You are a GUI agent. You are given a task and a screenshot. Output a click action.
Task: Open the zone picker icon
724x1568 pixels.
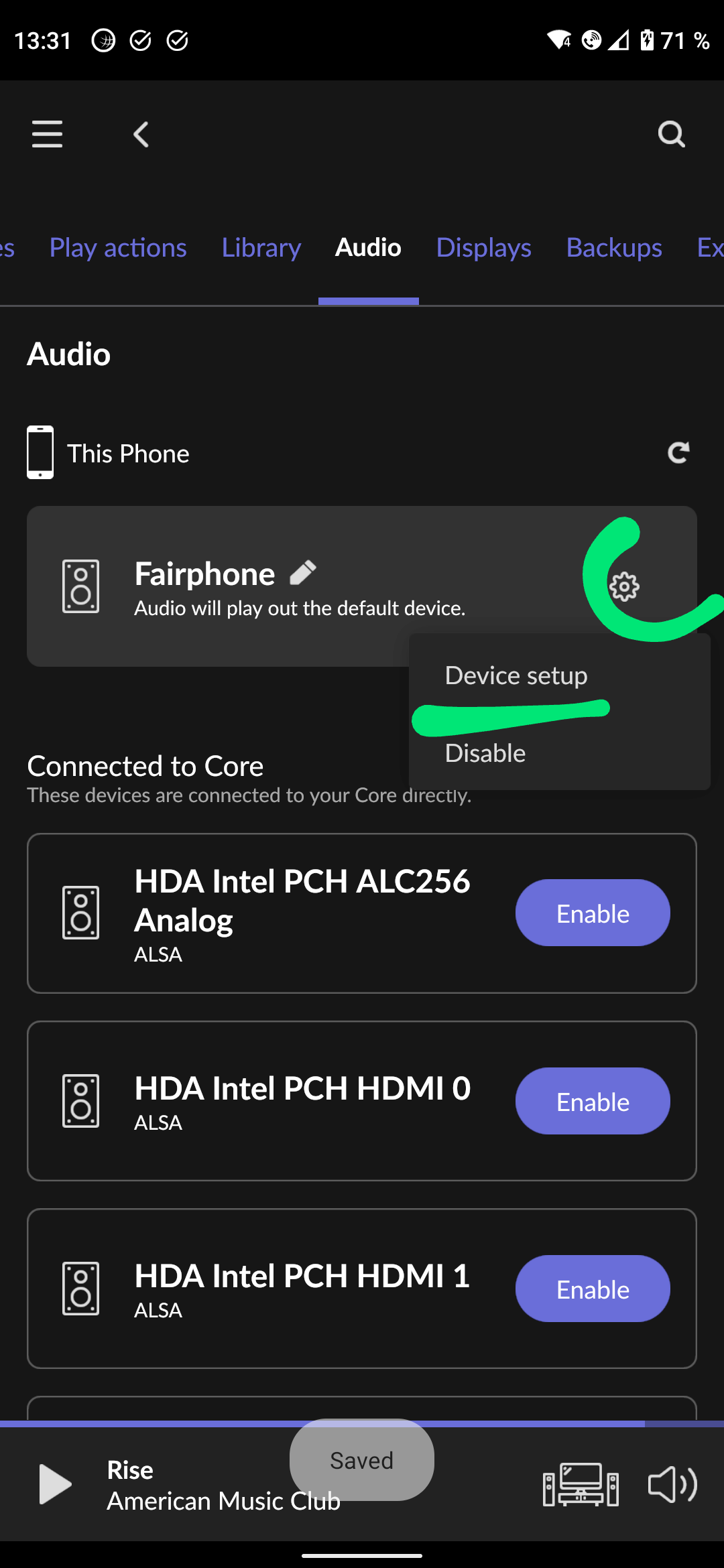click(581, 1484)
